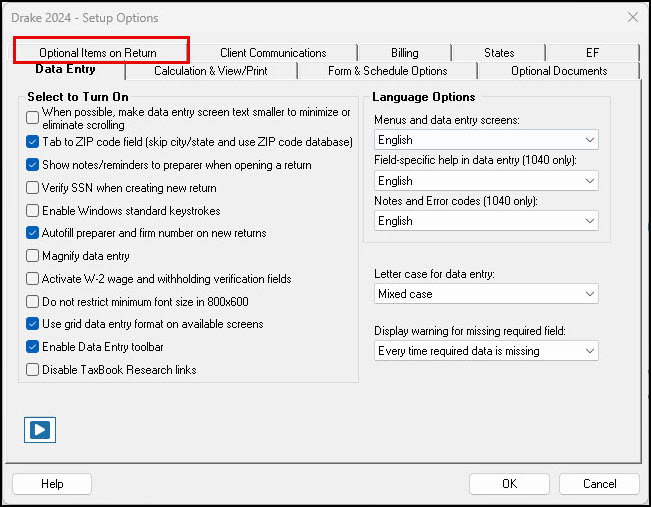Image resolution: width=651 pixels, height=507 pixels.
Task: Confirm settings with OK button
Action: (509, 484)
